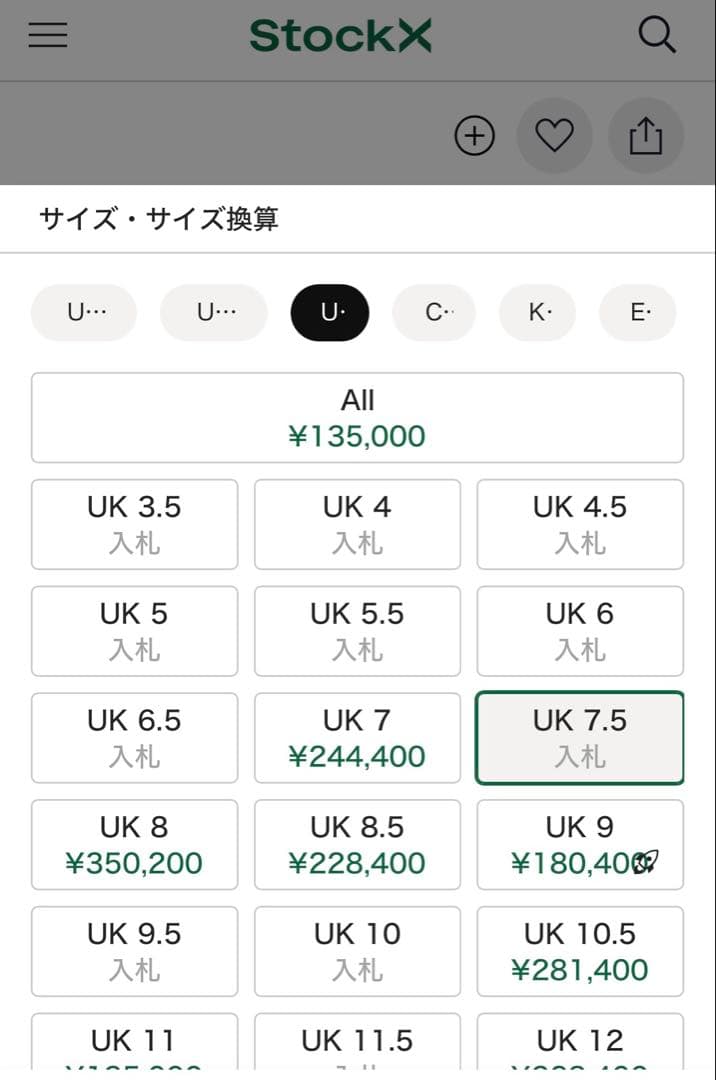Tap the search magnifier icon

point(658,35)
